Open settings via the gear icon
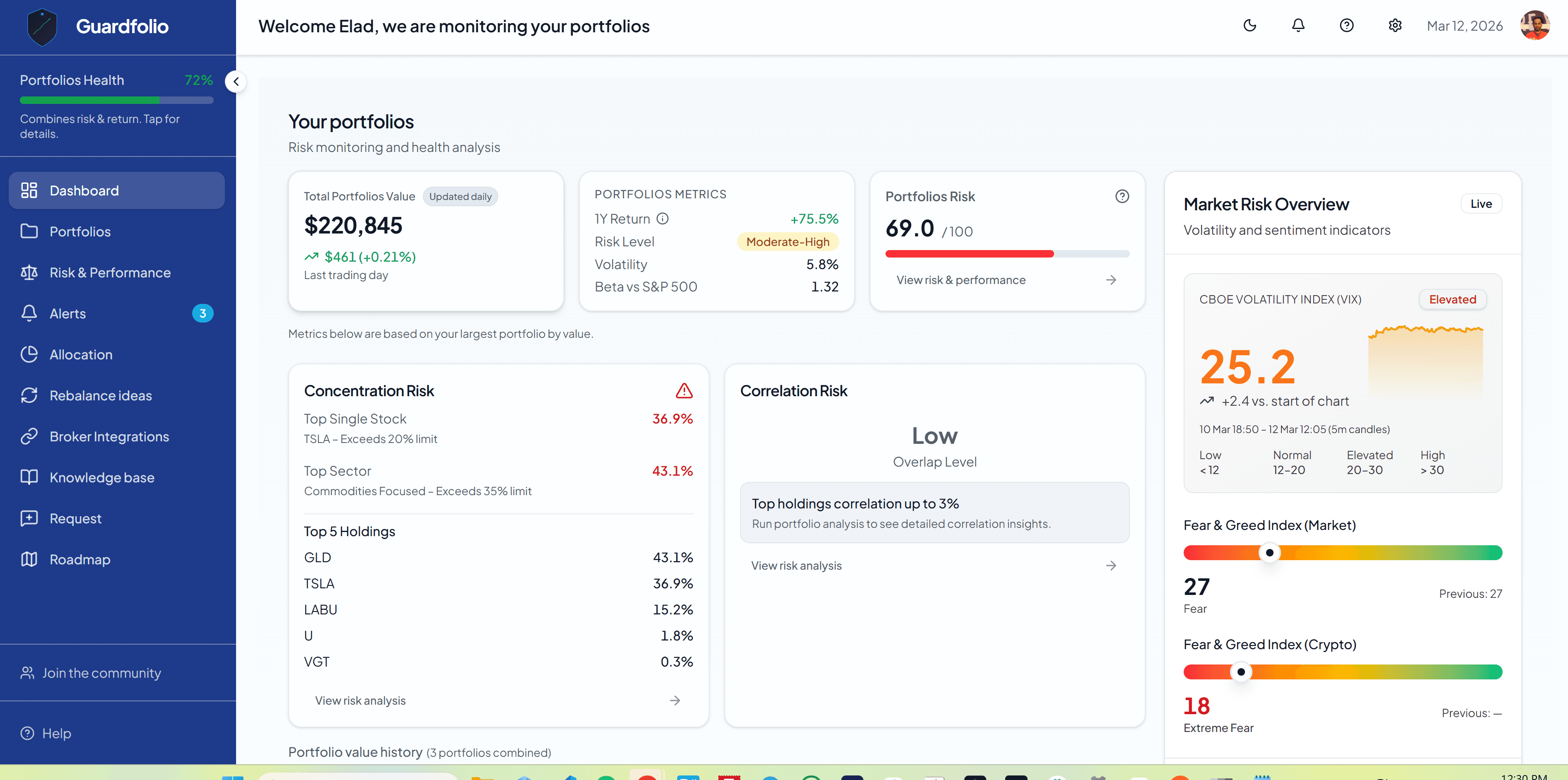1568x780 pixels. 1395,26
